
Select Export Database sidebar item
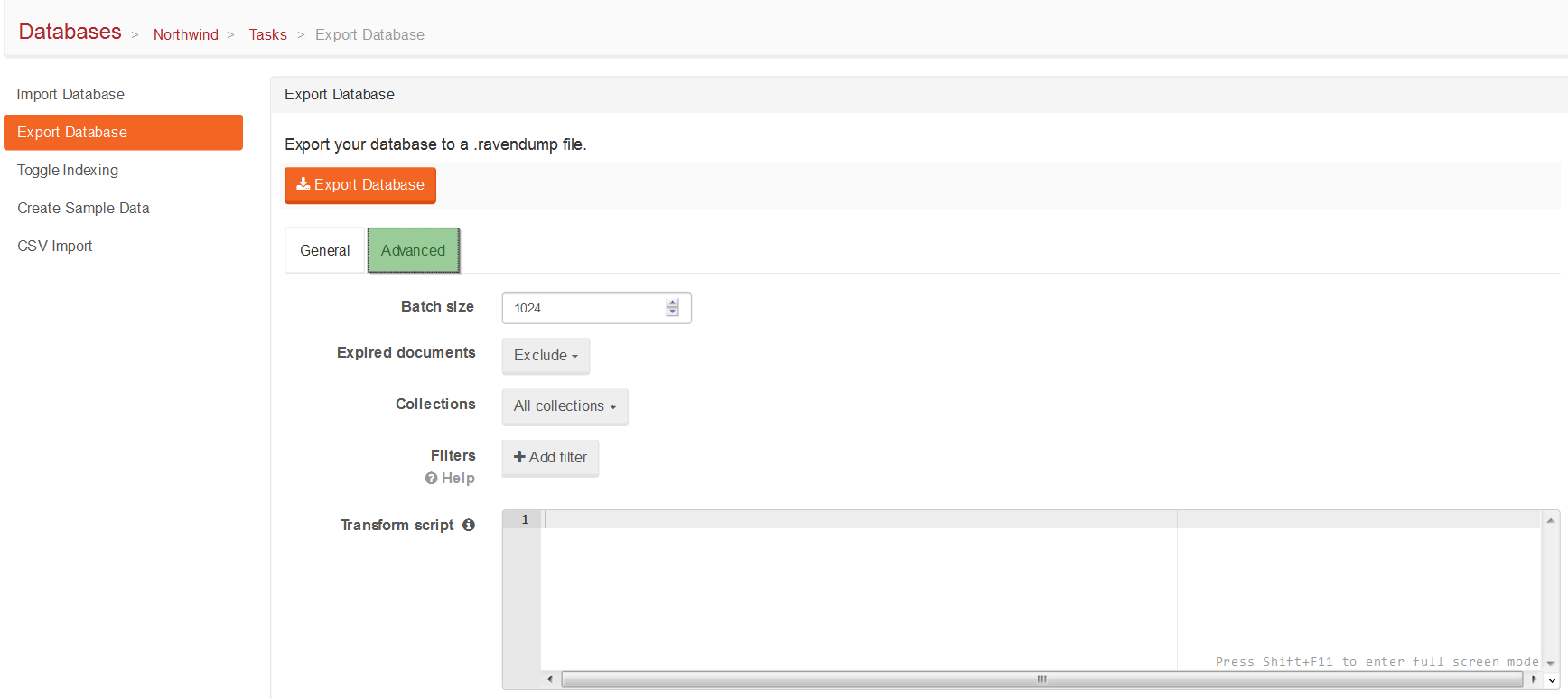pyautogui.click(x=124, y=132)
